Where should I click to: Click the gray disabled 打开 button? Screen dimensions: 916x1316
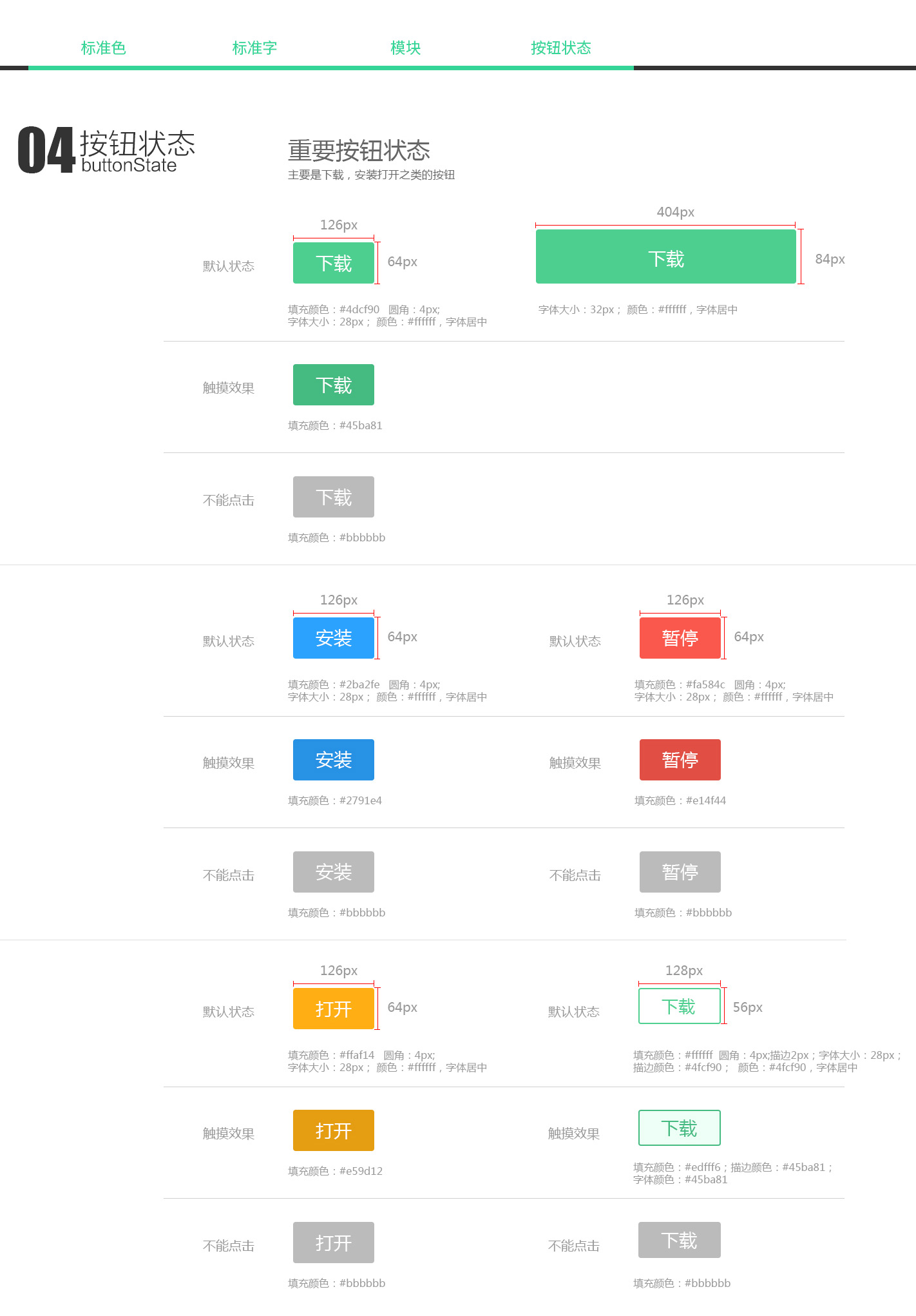click(x=333, y=1243)
